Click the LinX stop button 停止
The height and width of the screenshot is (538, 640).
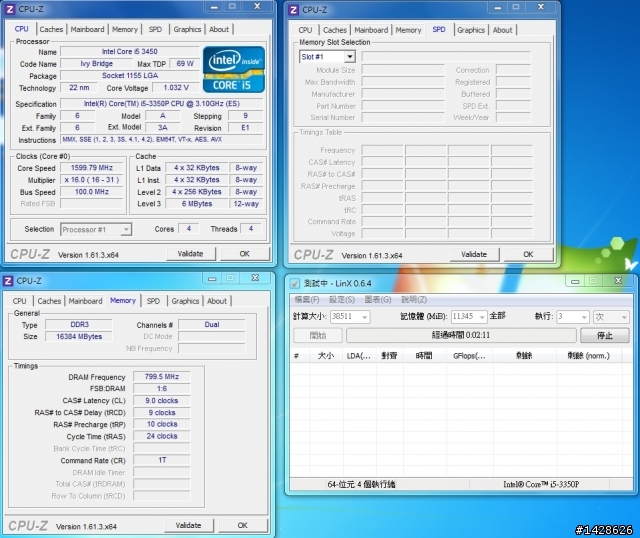(x=604, y=336)
